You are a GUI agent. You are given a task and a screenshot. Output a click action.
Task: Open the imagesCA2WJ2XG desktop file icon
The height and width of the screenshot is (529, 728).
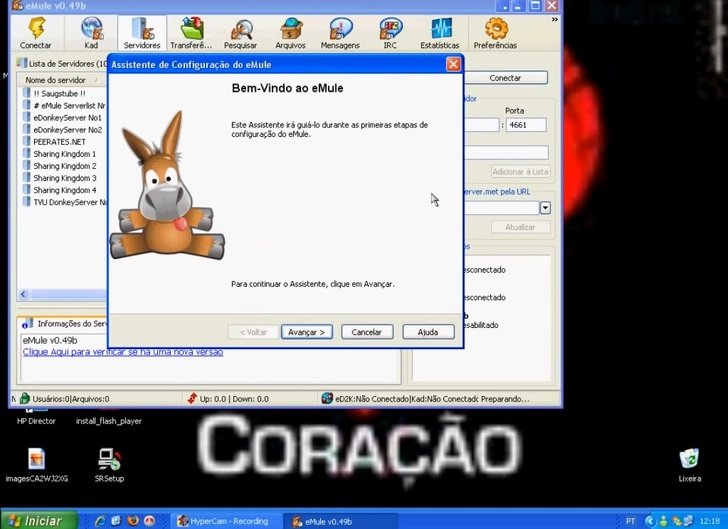pos(37,464)
